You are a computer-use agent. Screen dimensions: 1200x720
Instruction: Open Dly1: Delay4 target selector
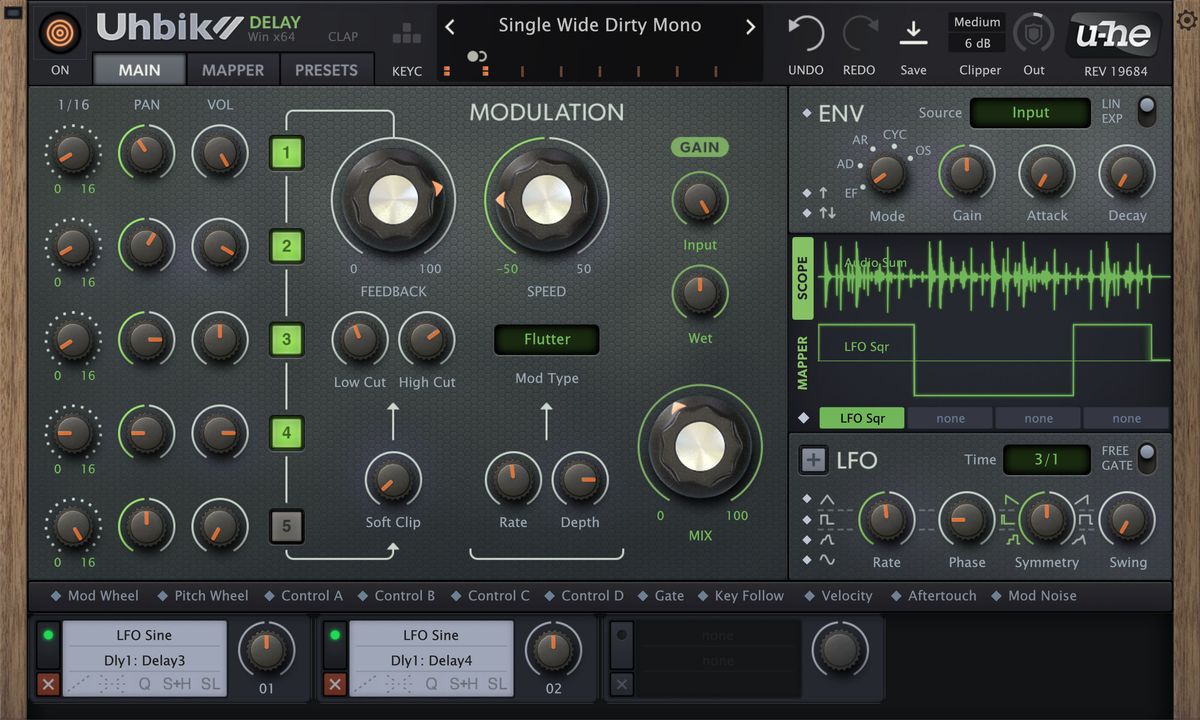click(x=431, y=660)
